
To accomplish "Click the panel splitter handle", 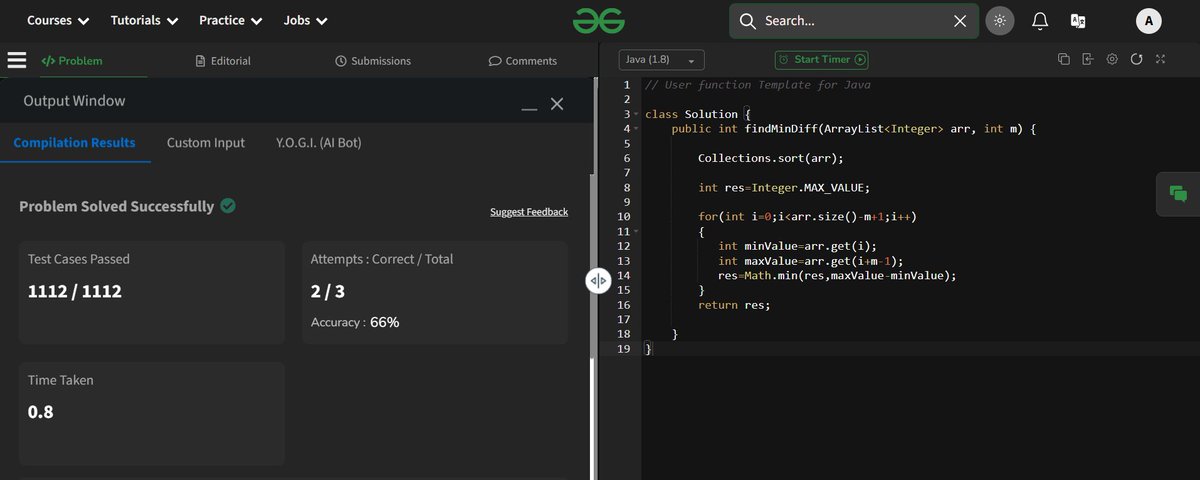I will (x=598, y=281).
